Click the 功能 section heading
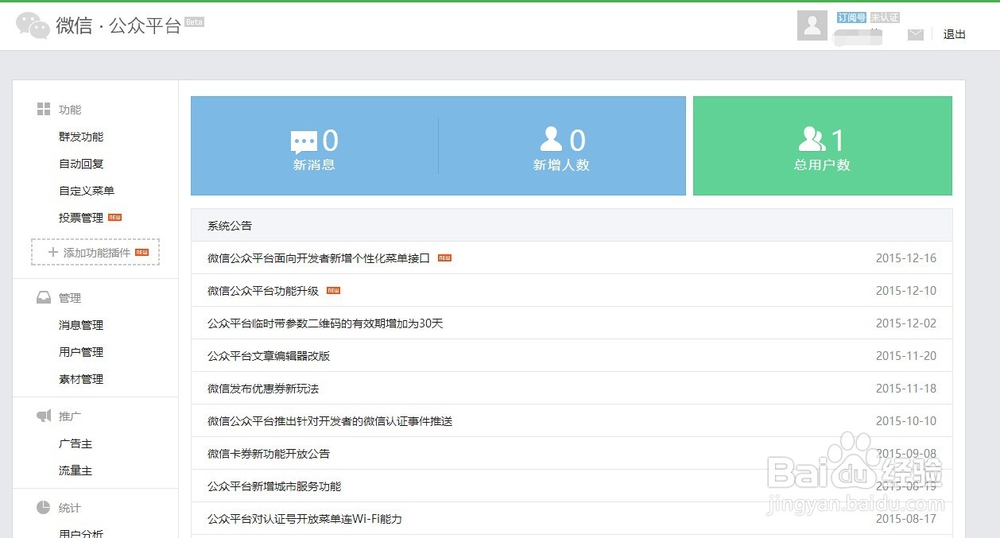 pyautogui.click(x=70, y=110)
